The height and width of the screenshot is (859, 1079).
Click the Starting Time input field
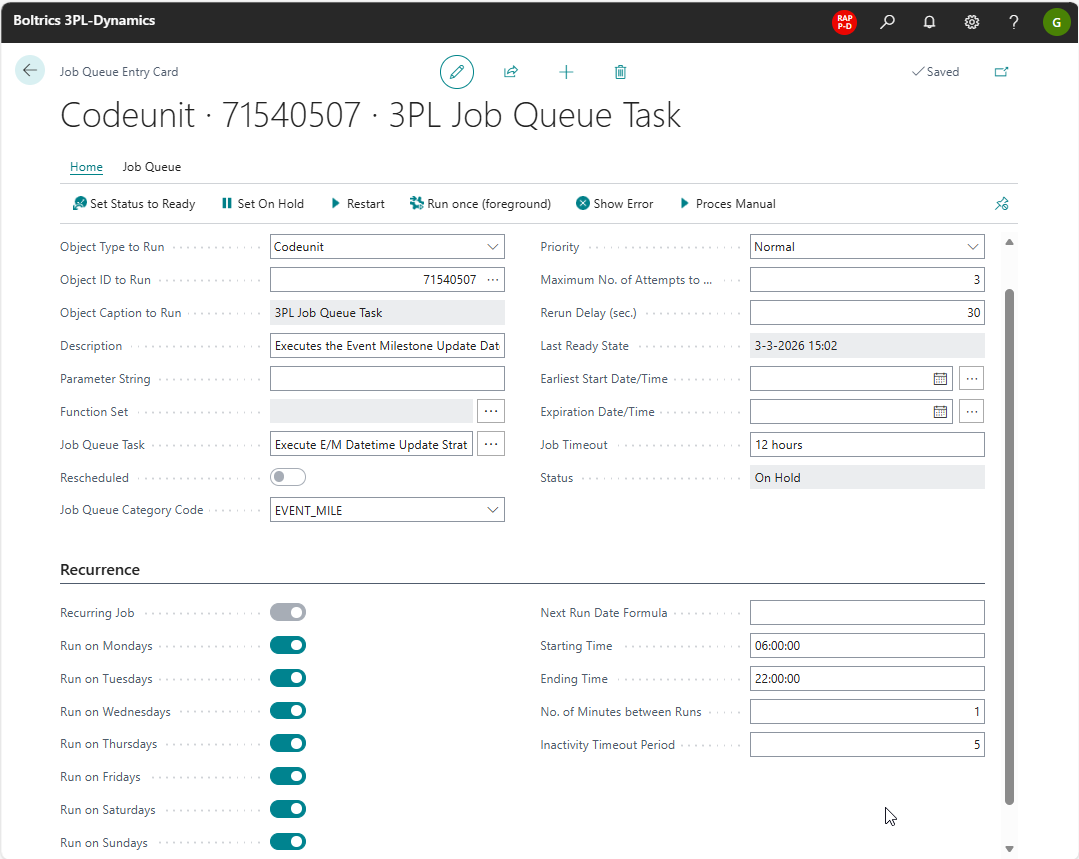click(x=866, y=646)
